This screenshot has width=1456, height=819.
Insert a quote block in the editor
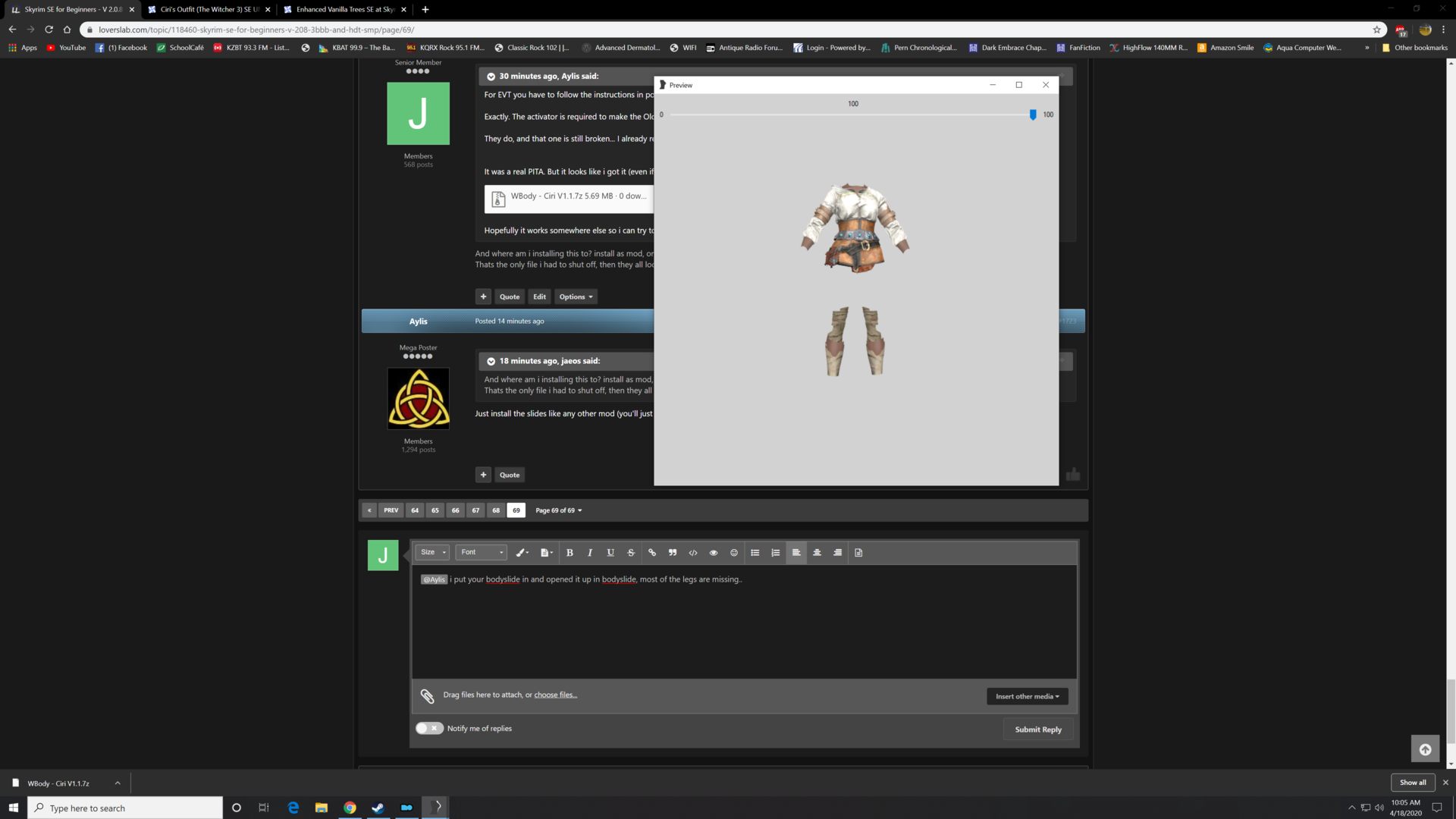(x=673, y=553)
